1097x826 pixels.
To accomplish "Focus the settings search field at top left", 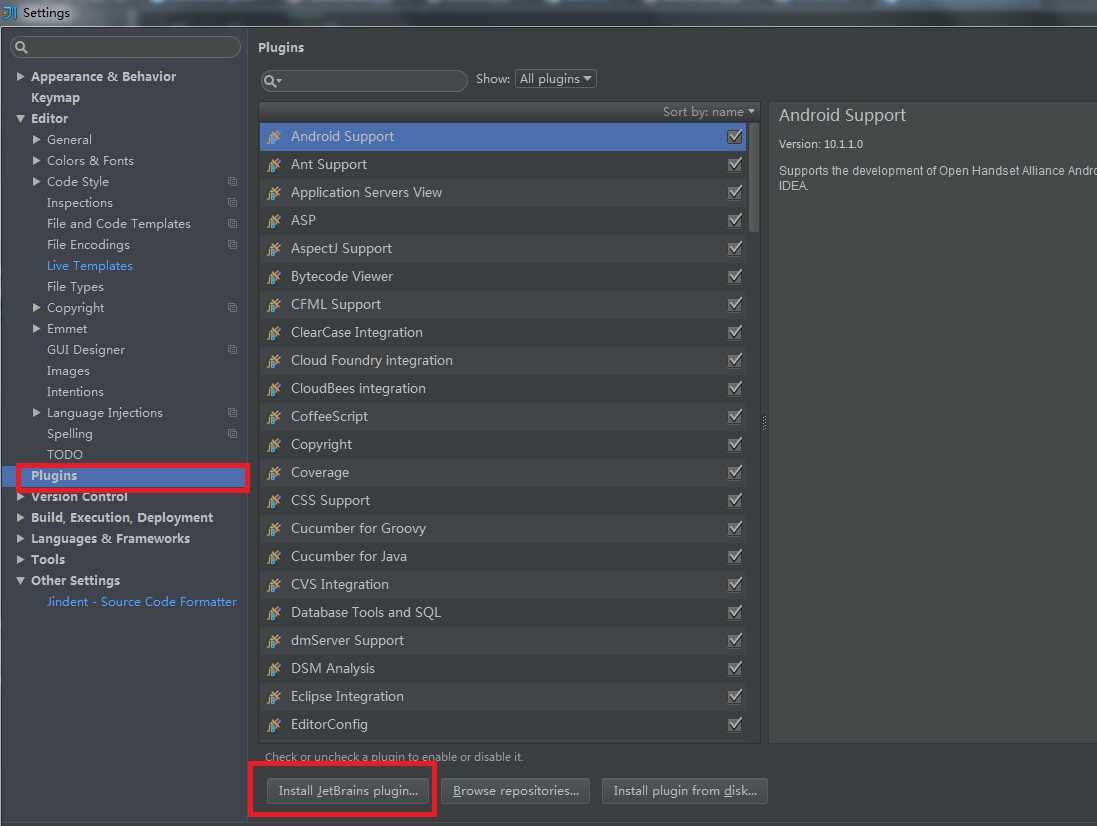I will 130,47.
